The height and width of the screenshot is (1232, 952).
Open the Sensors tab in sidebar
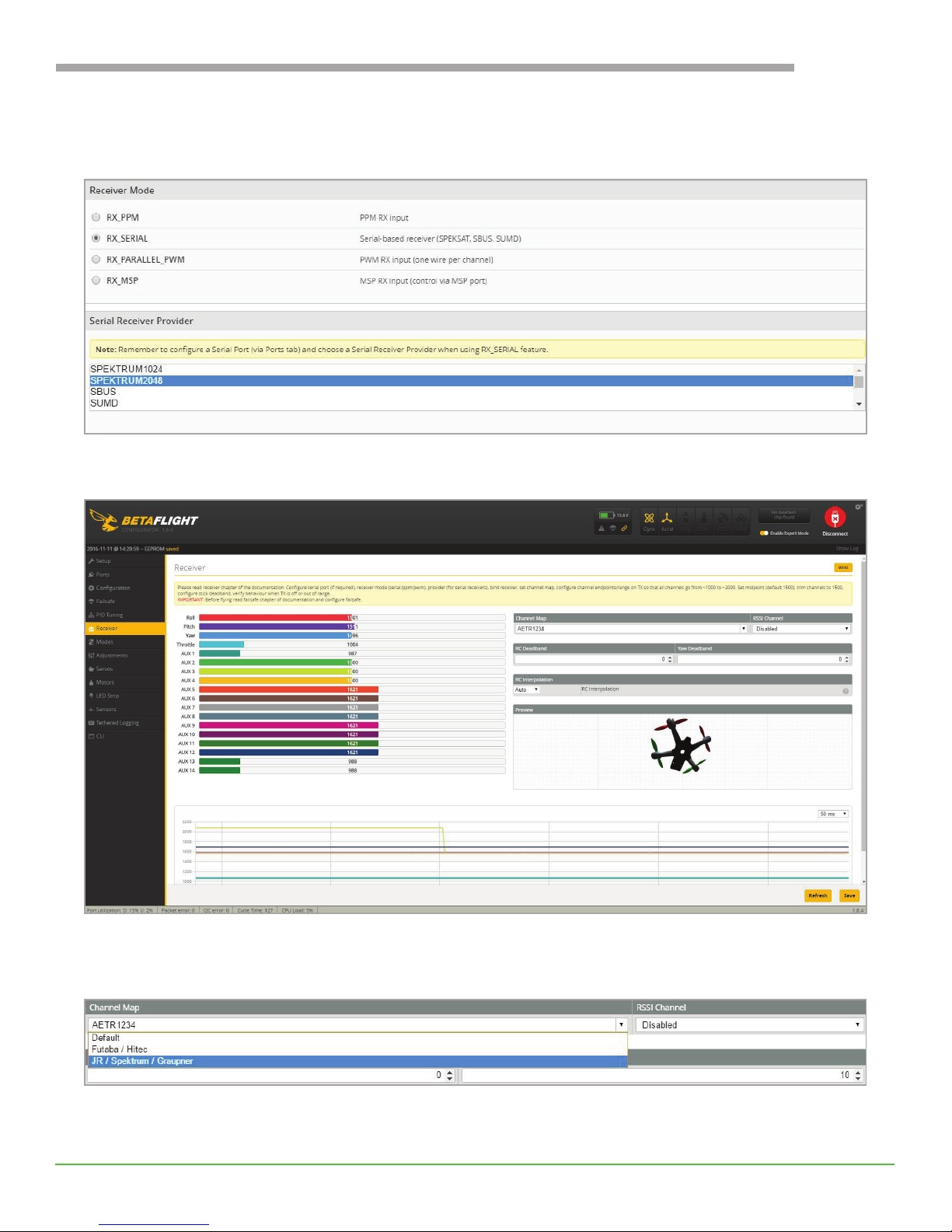124,709
